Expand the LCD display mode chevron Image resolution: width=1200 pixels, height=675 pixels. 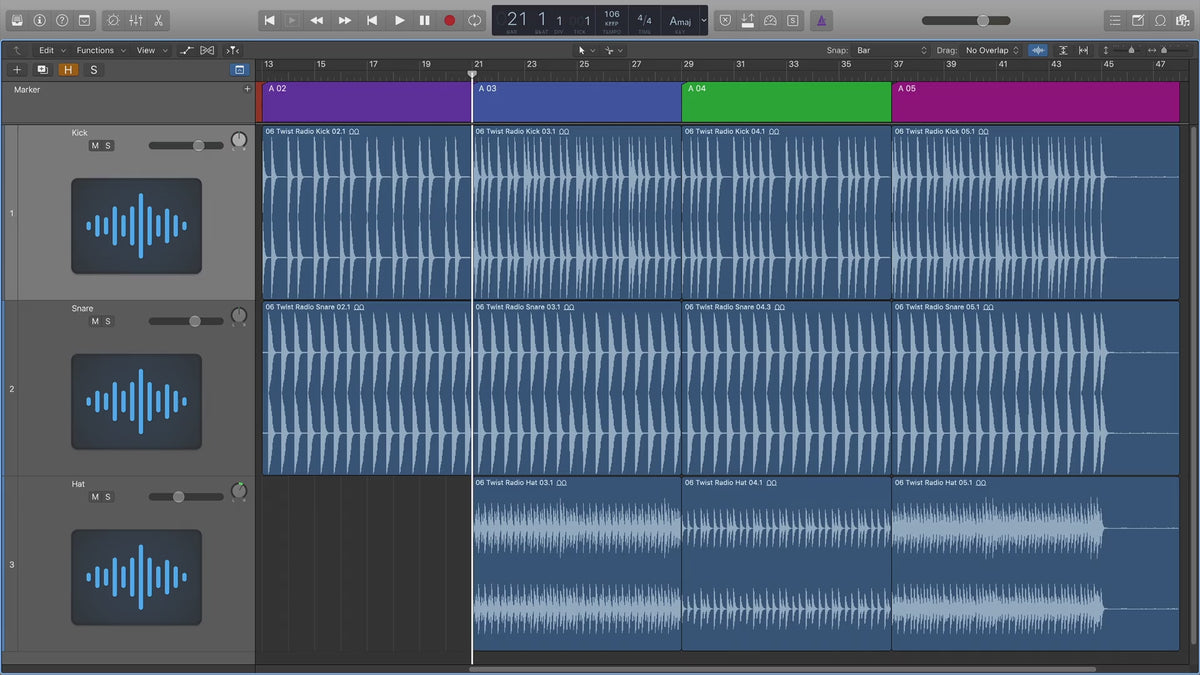[x=703, y=20]
